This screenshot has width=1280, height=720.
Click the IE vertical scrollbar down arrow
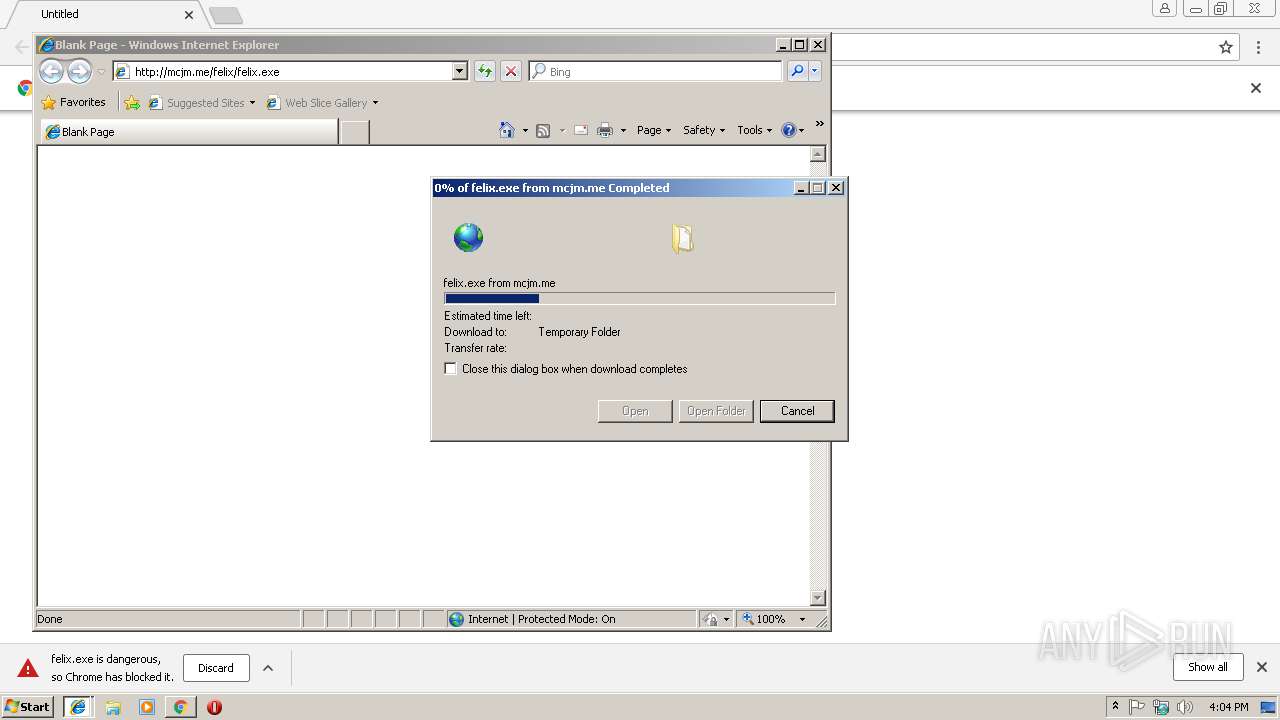pos(817,598)
